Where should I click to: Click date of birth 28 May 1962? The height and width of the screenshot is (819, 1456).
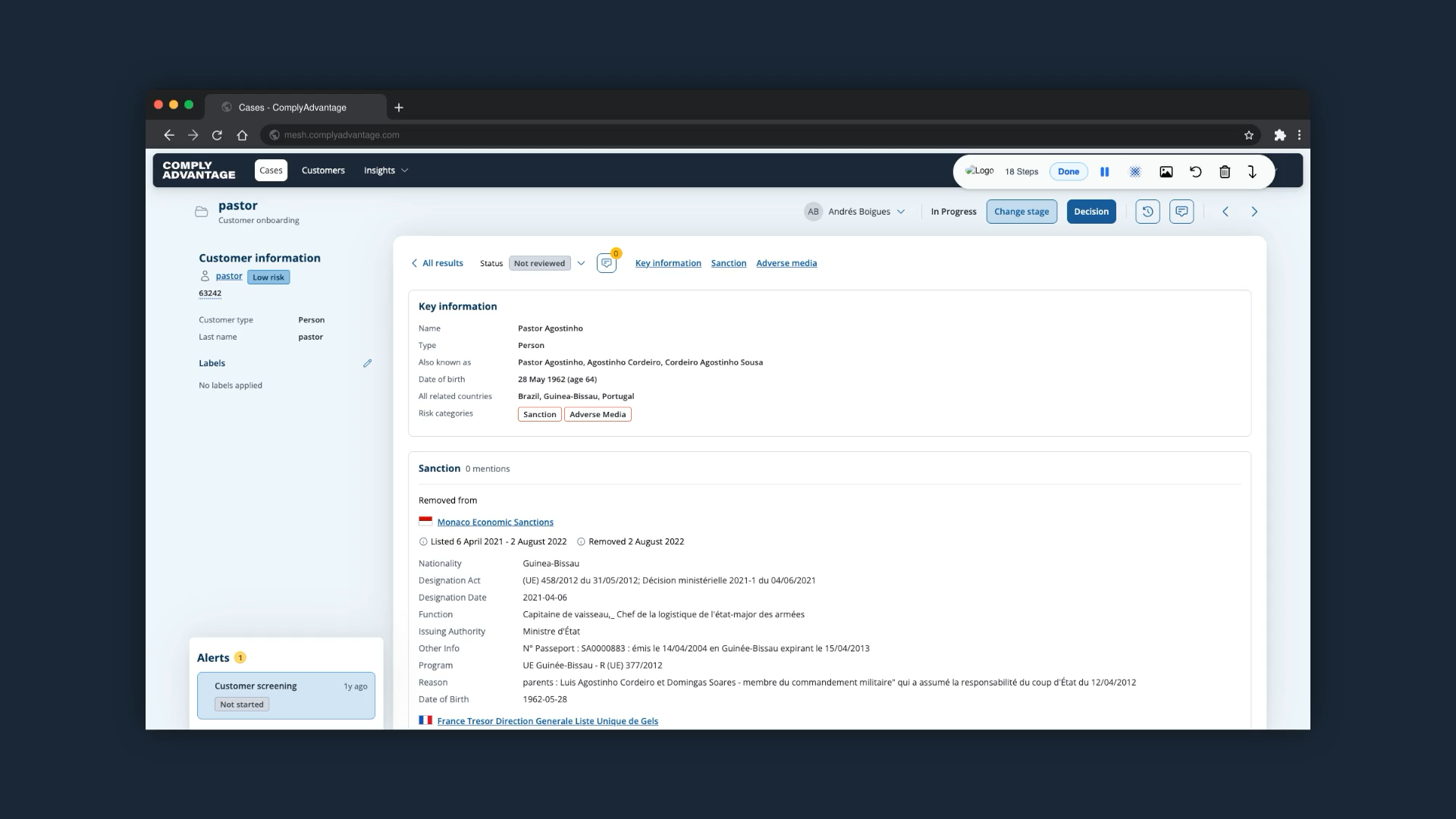[x=557, y=379]
